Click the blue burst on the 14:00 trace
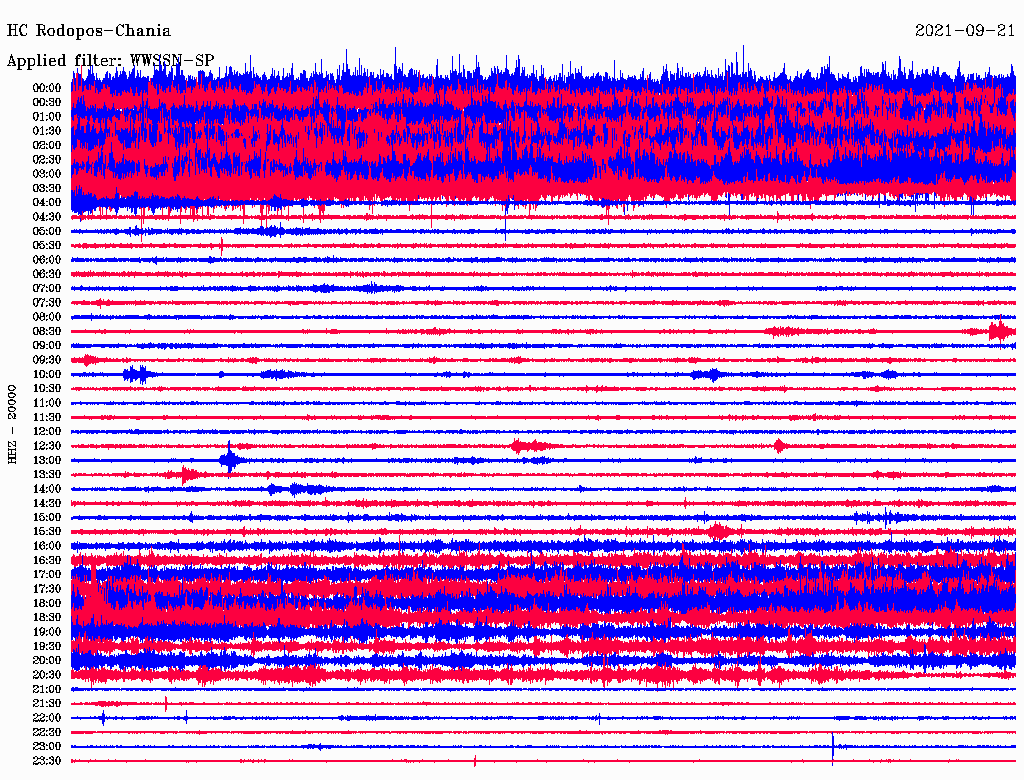This screenshot has width=1024, height=780. (x=295, y=489)
